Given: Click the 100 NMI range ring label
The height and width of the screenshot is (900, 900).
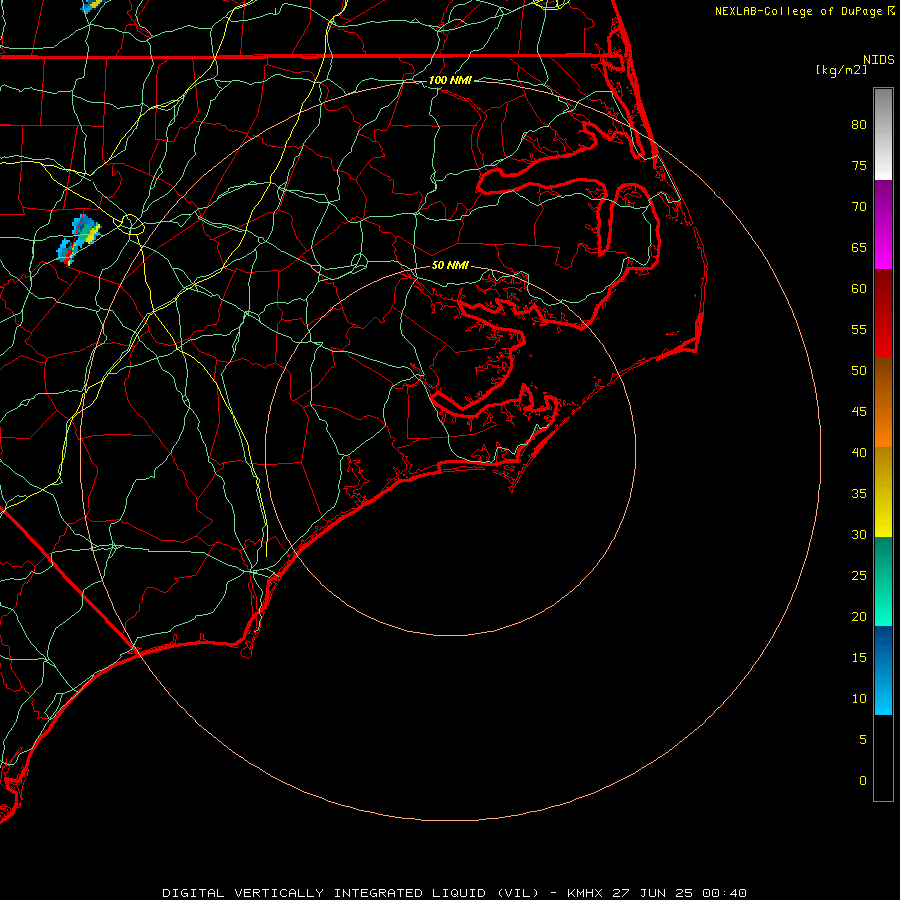Looking at the screenshot, I should coord(450,80).
